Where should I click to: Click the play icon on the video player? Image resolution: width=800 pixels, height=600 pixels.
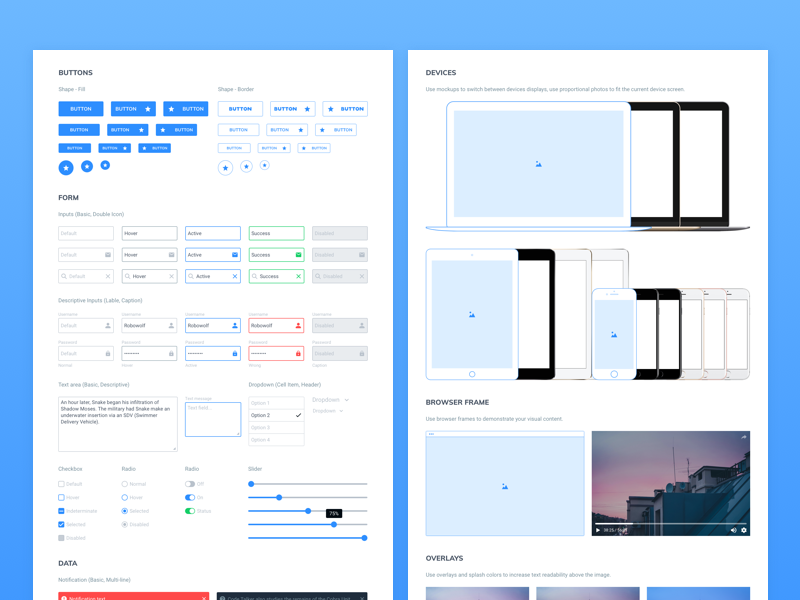(598, 530)
